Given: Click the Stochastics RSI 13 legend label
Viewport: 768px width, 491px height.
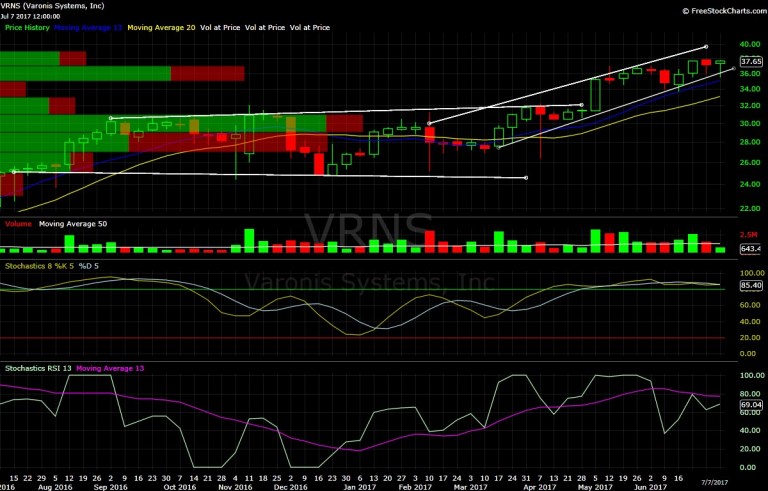Looking at the screenshot, I should click(x=38, y=368).
